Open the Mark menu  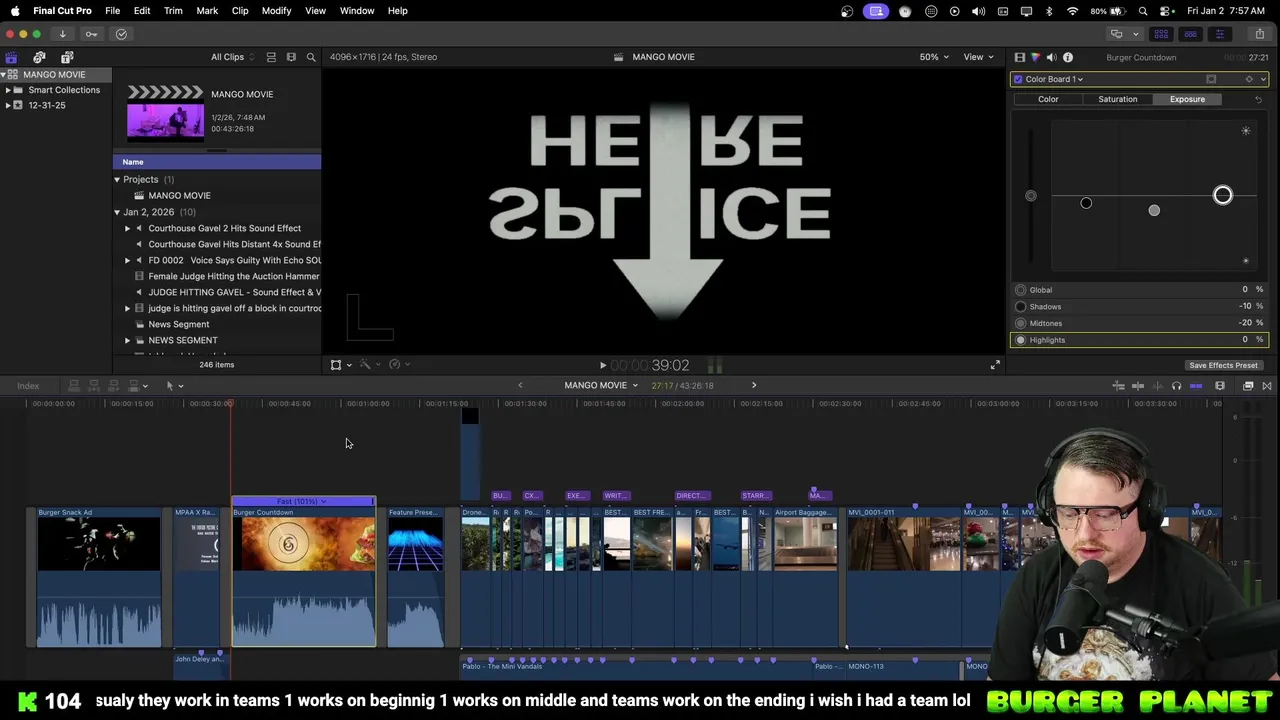point(207,11)
